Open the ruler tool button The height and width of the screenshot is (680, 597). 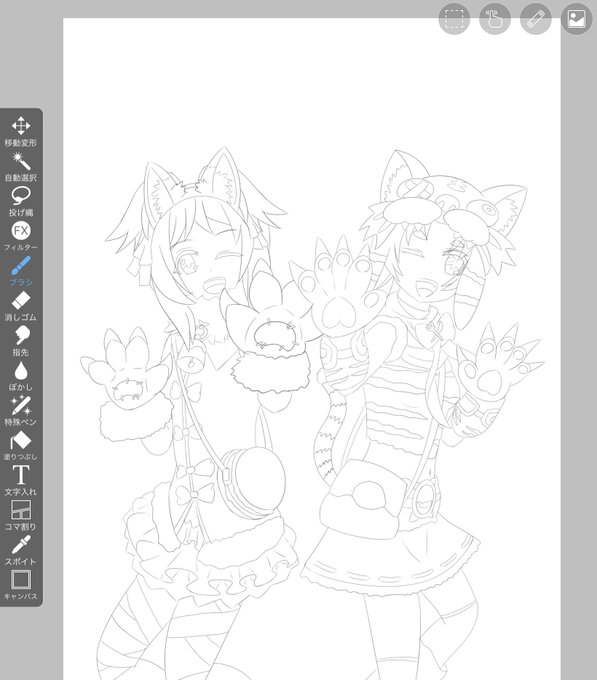pyautogui.click(x=535, y=19)
